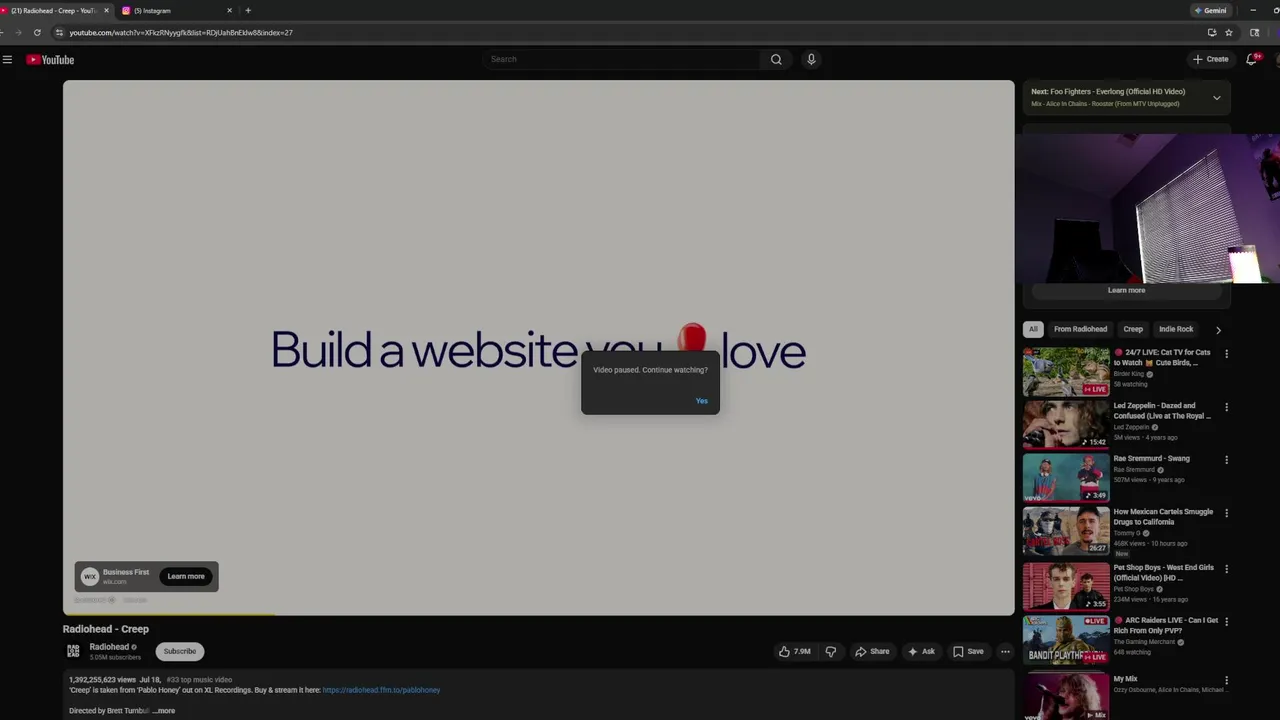The width and height of the screenshot is (1280, 720).
Task: Click the search magnifier button
Action: click(x=776, y=59)
